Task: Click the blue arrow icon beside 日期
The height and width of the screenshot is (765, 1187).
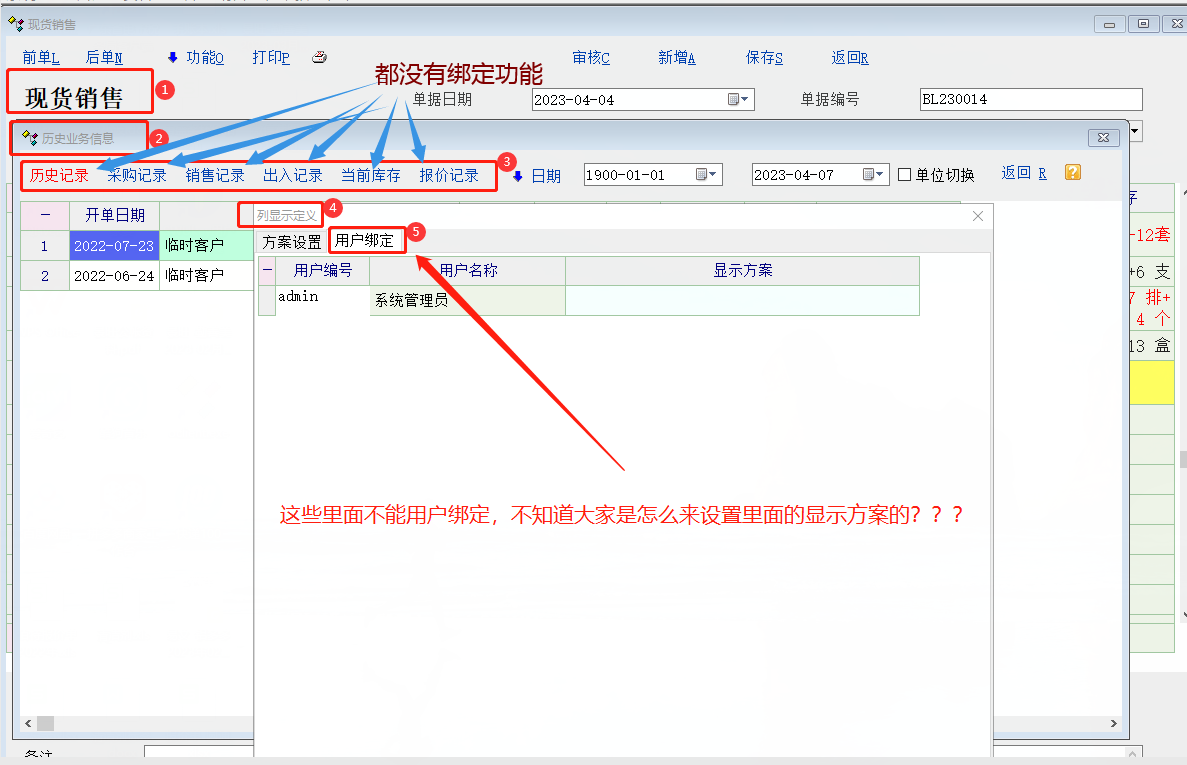Action: [x=518, y=176]
